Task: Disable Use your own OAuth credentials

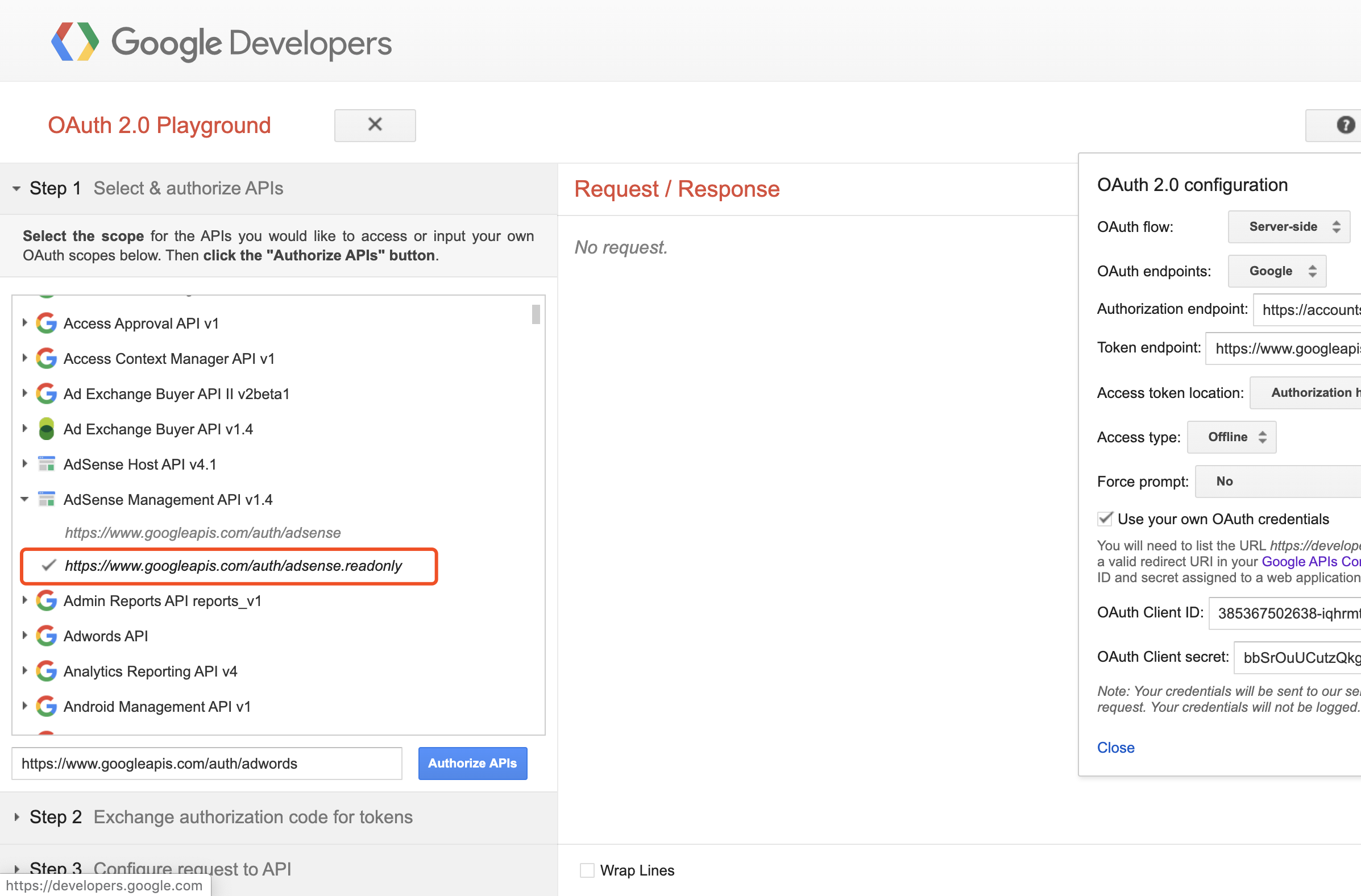Action: pos(1104,518)
